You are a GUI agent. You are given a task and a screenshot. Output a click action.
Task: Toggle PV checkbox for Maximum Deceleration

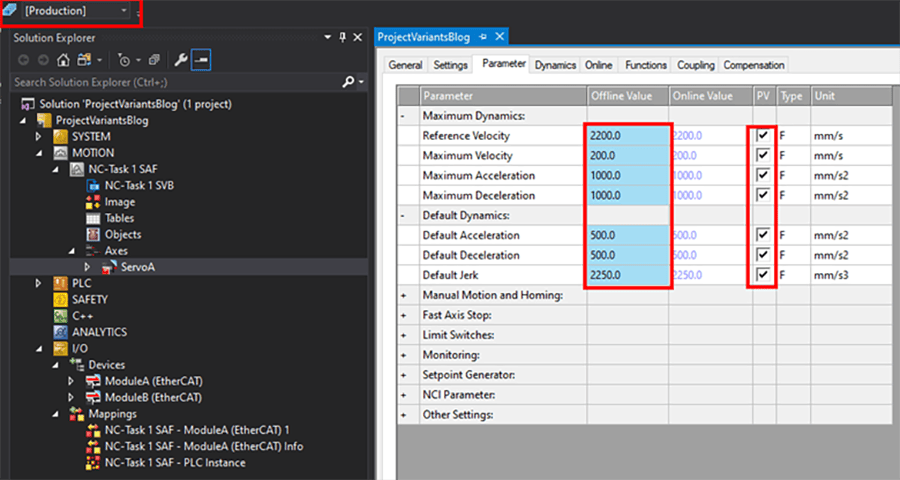pos(762,195)
